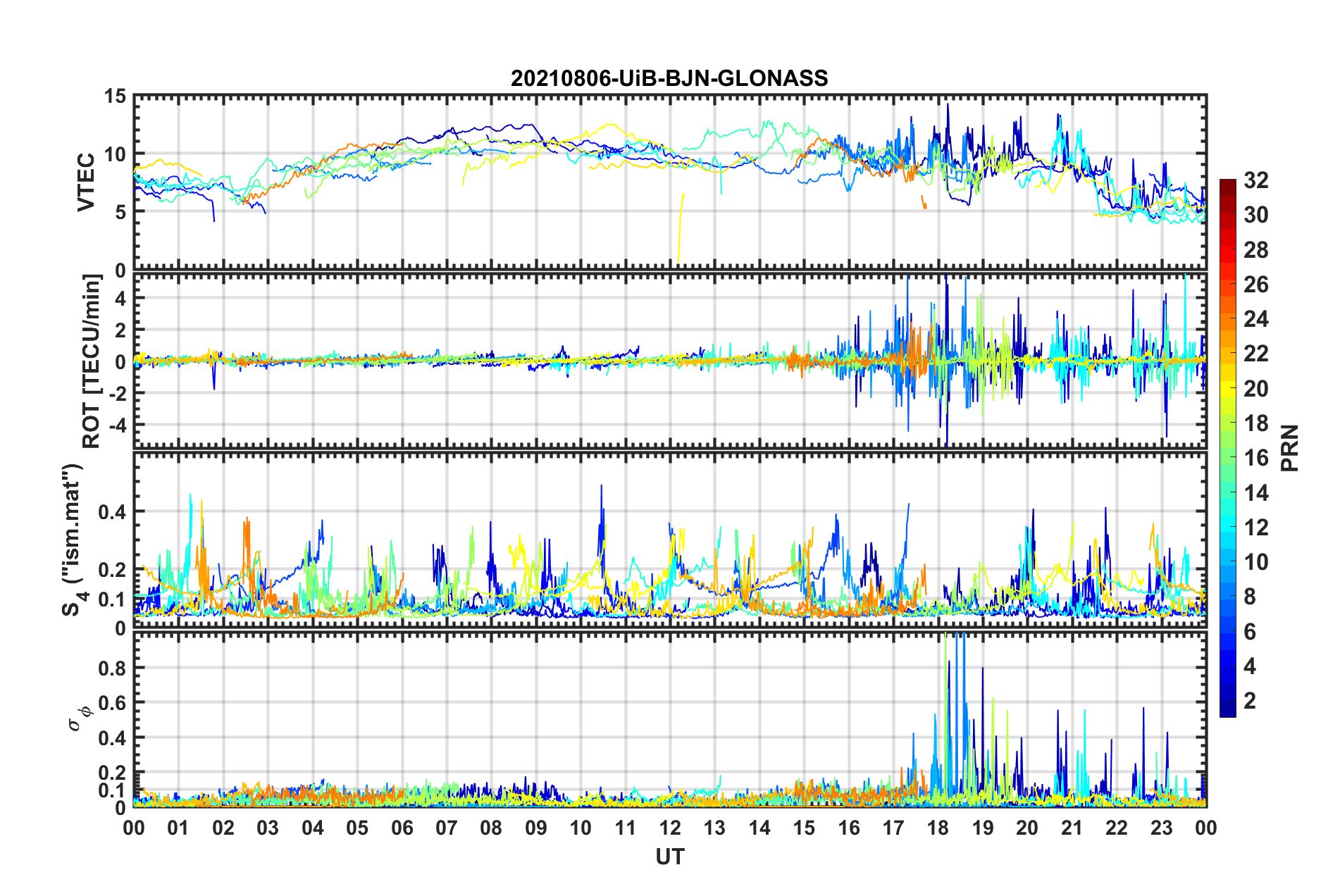Image resolution: width=1340 pixels, height=896 pixels.
Task: Click UT axis tick label 09
Action: point(536,828)
